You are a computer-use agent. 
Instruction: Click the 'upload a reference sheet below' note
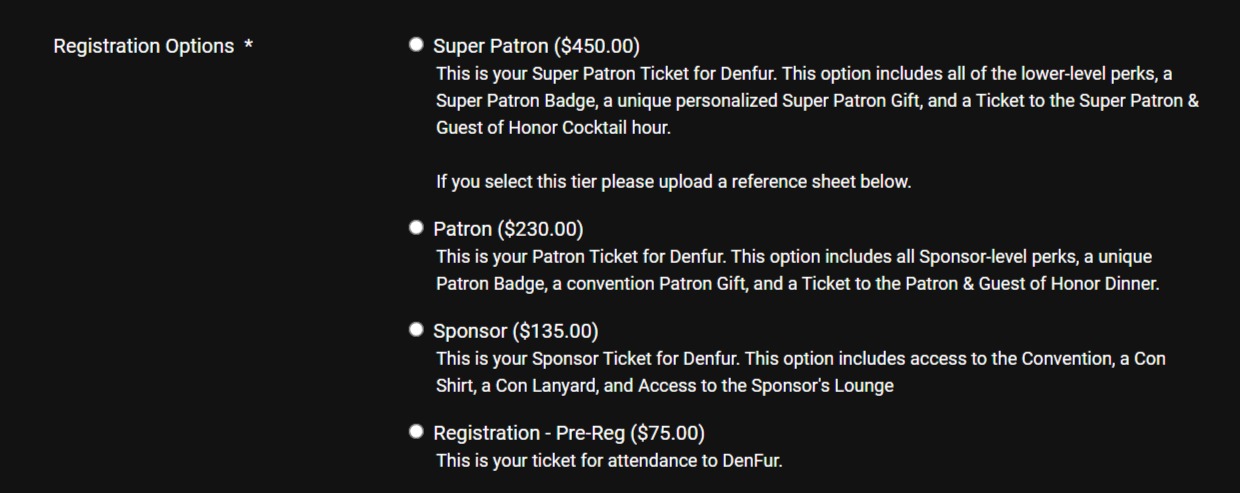point(673,183)
